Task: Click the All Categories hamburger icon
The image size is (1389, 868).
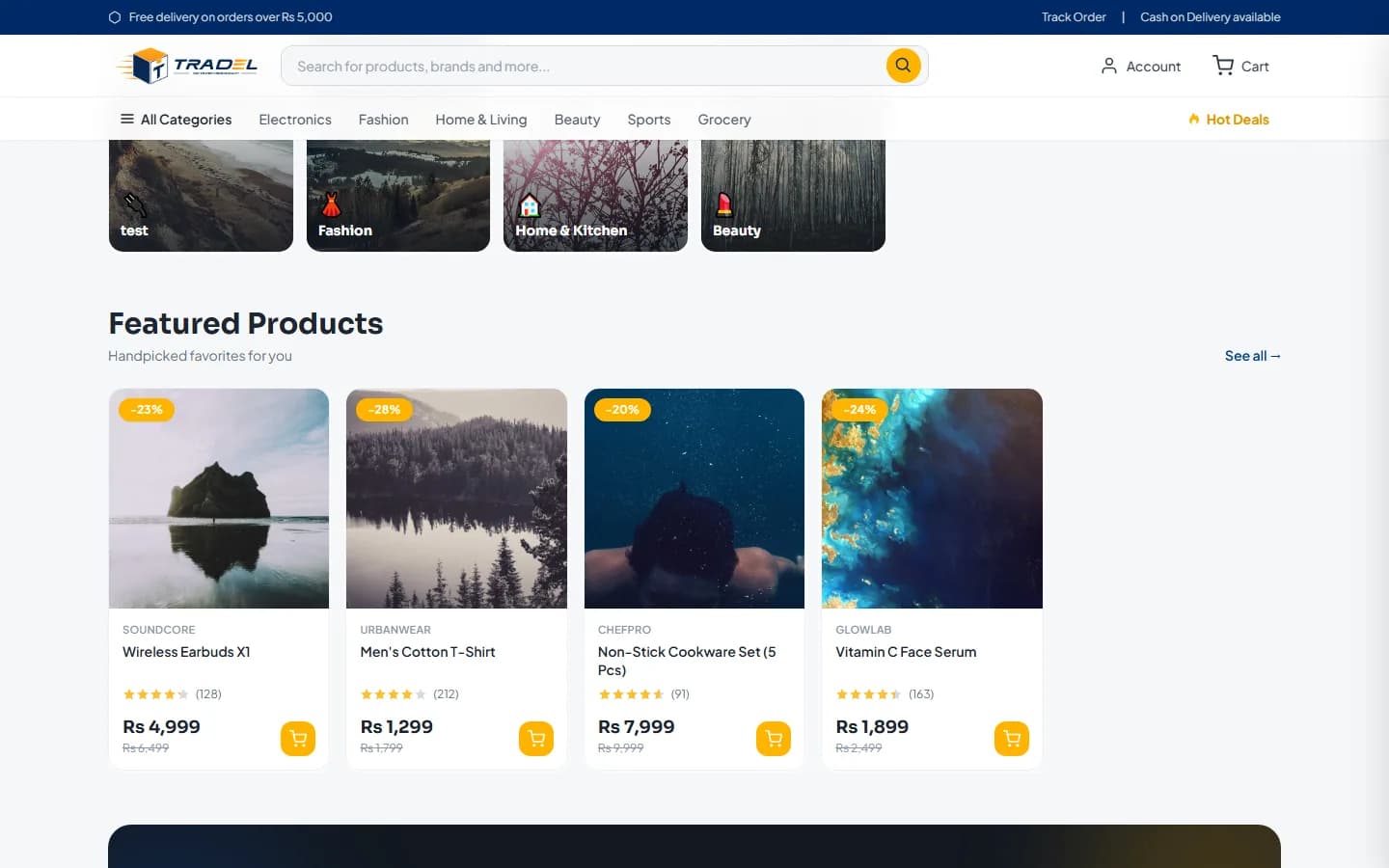Action: (126, 119)
